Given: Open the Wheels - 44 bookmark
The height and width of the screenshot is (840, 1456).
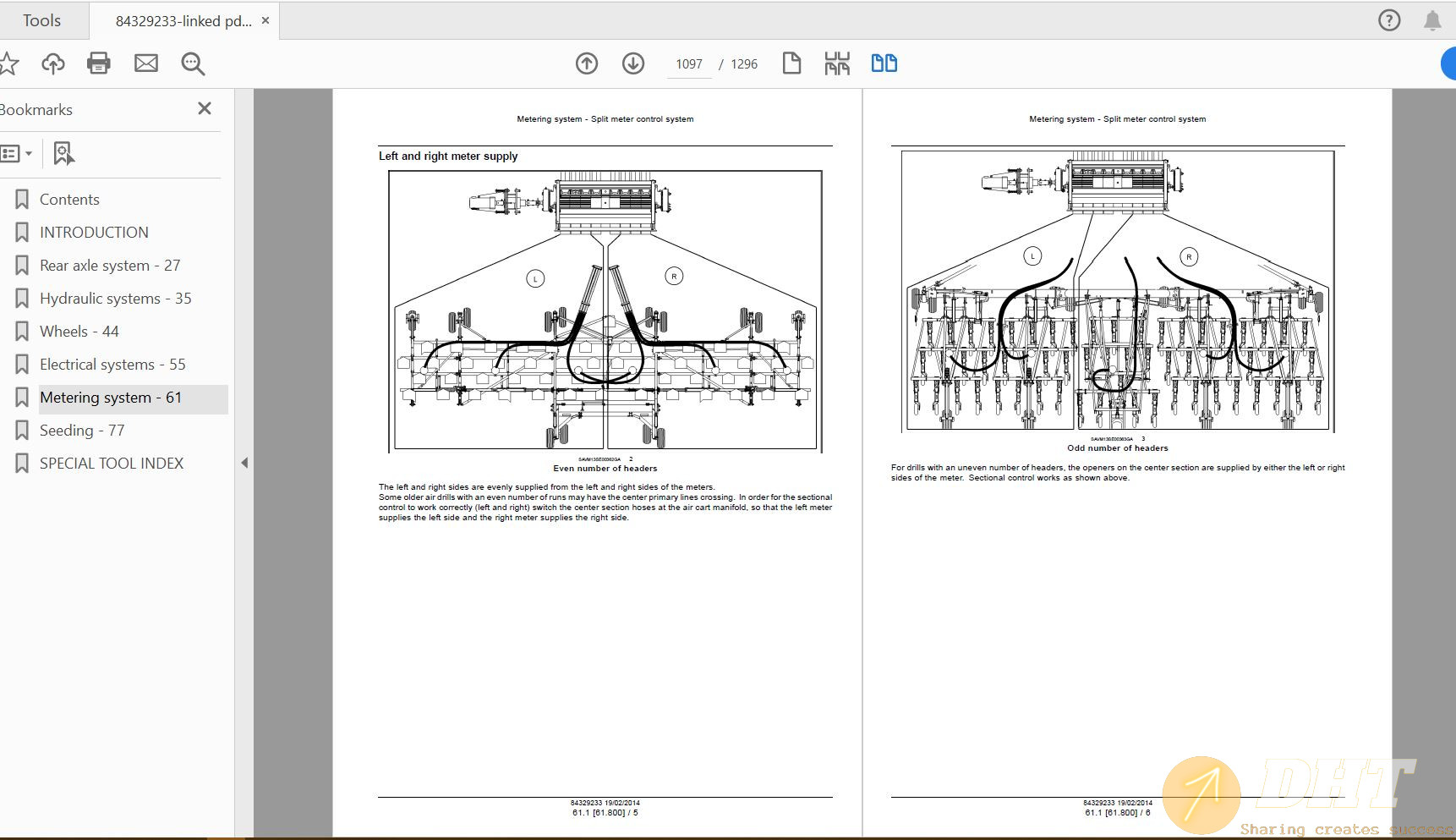Looking at the screenshot, I should pos(79,332).
